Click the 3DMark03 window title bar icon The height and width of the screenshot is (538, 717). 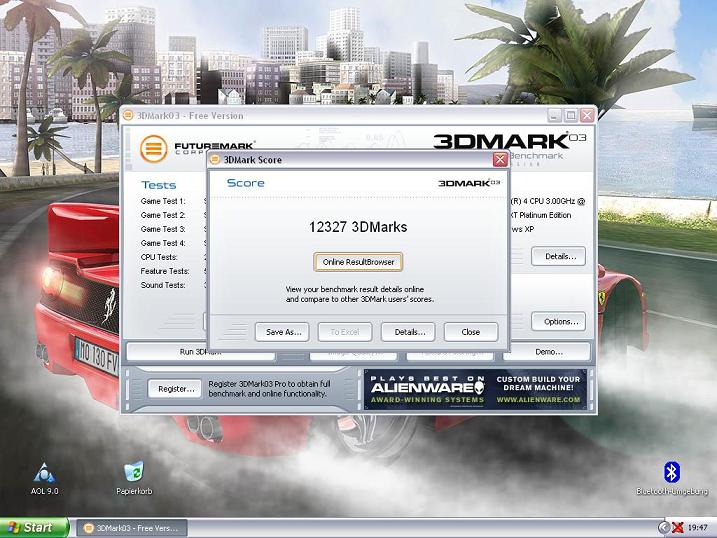[128, 115]
